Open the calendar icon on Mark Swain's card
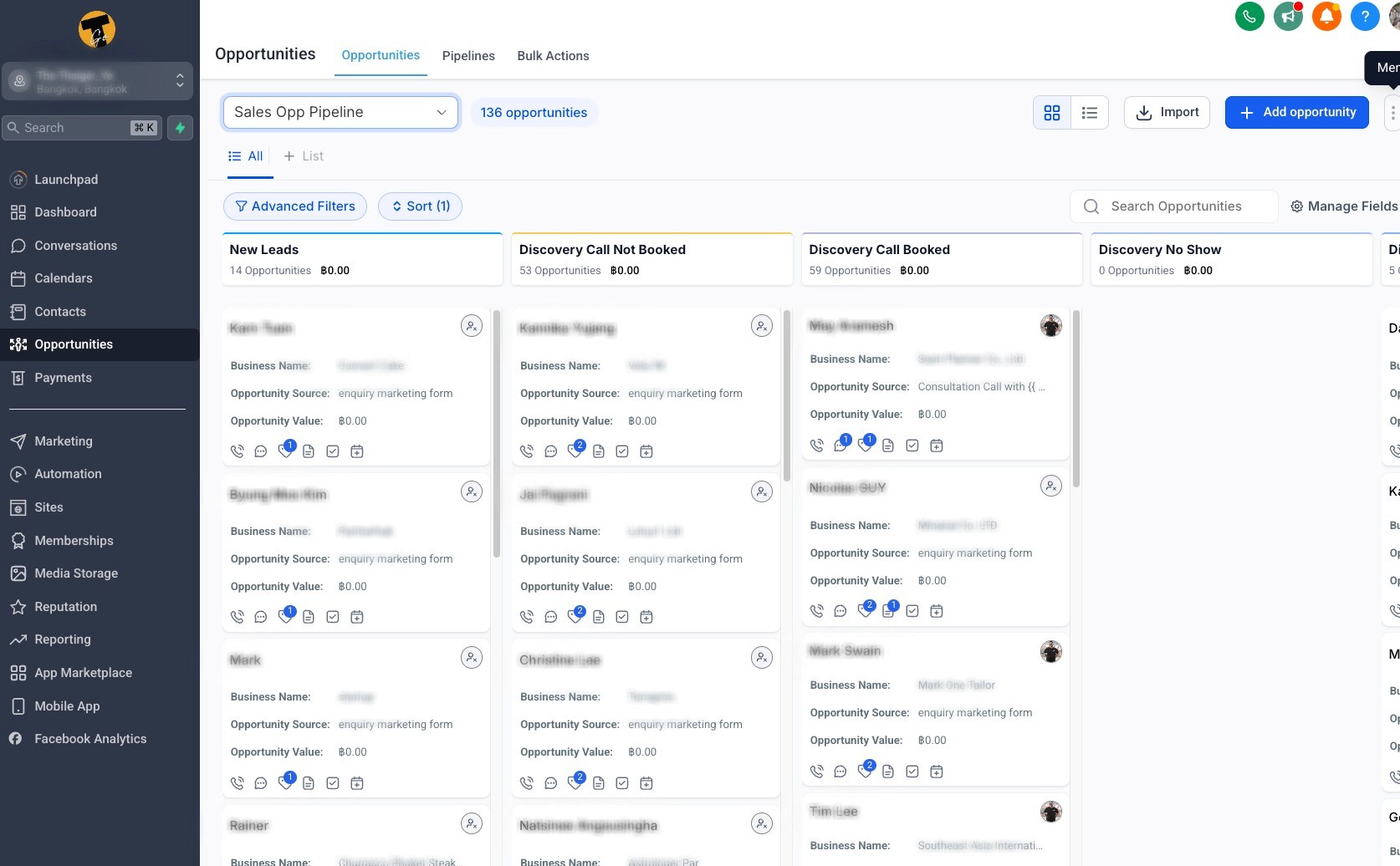Image resolution: width=1400 pixels, height=866 pixels. point(937,771)
